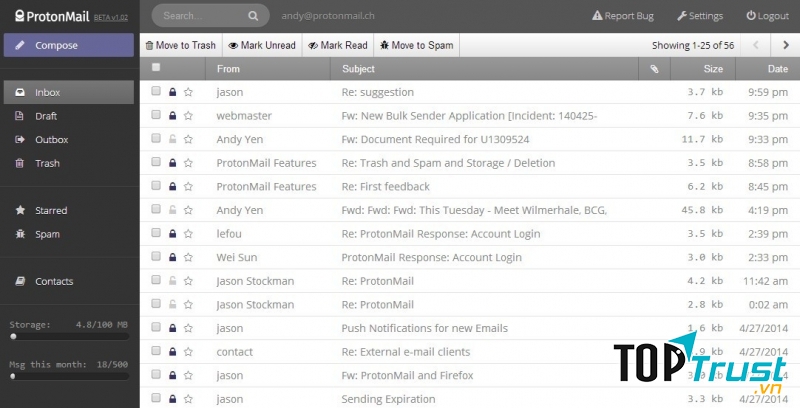800x408 pixels.
Task: Check the 'Push Notifications' email checkbox
Action: pos(156,327)
